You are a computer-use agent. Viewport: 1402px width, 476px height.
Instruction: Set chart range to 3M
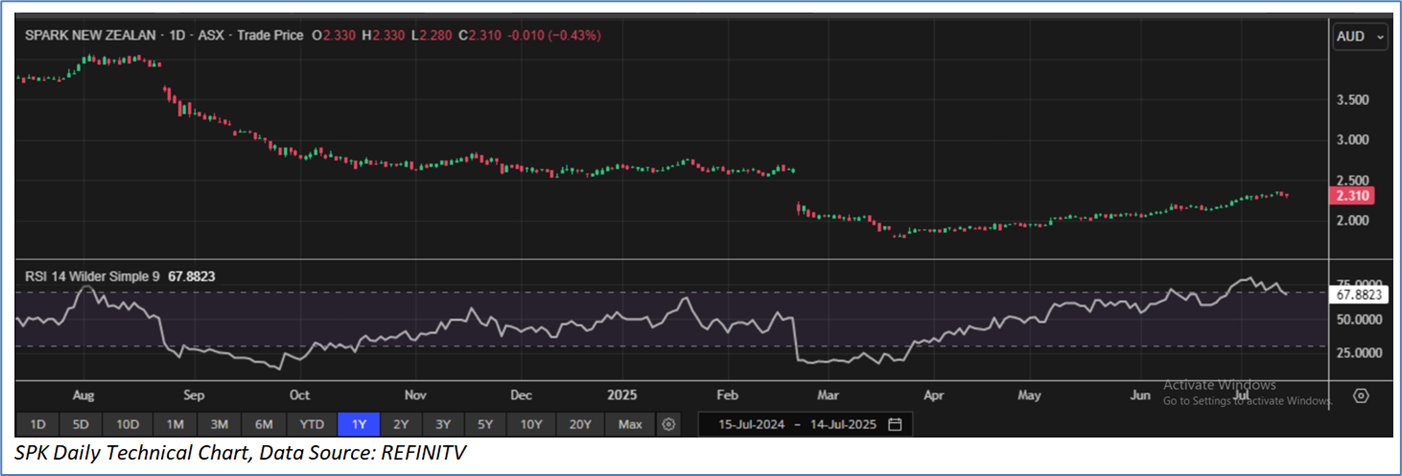coord(220,424)
